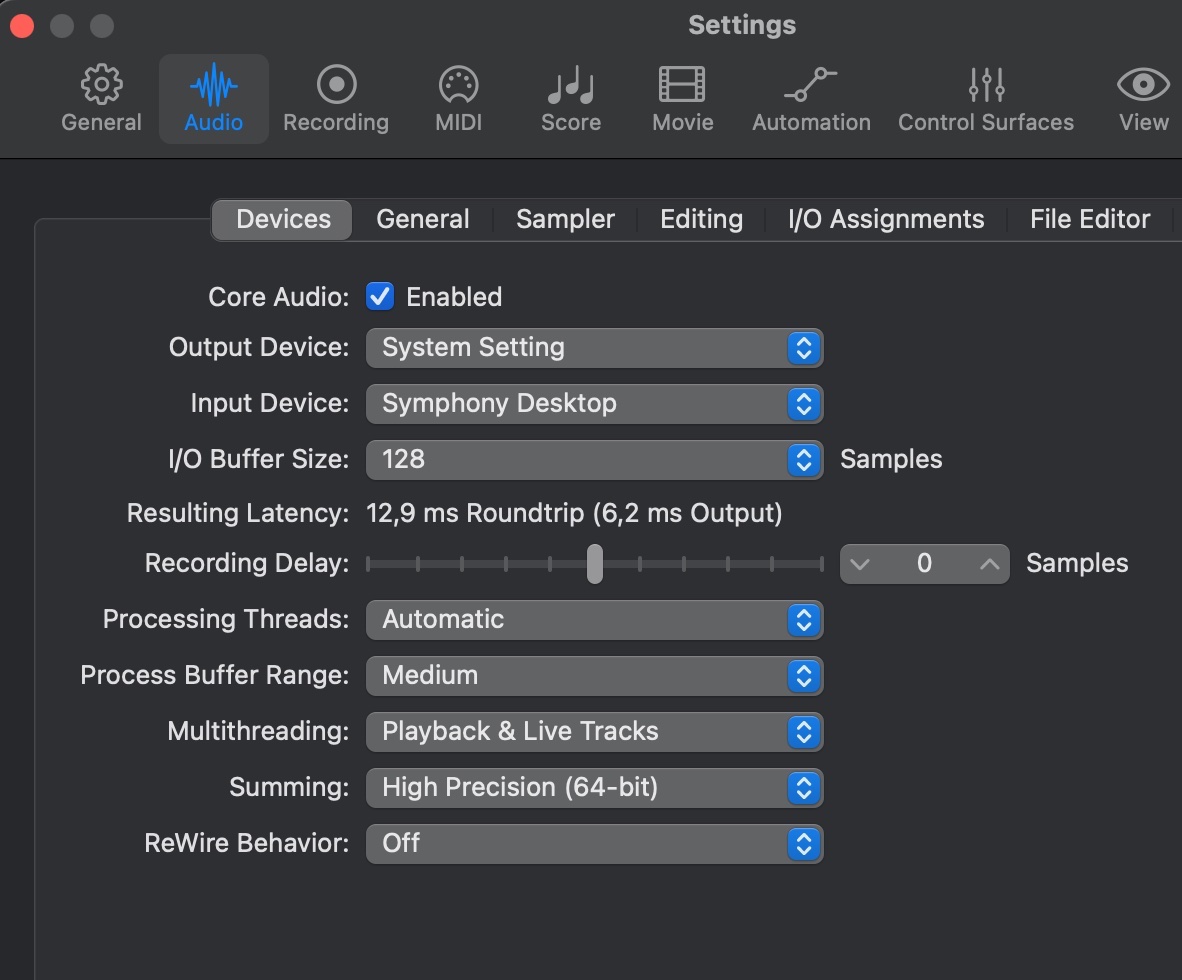Switch to the I/O Assignments tab
The width and height of the screenshot is (1182, 980).
[886, 220]
